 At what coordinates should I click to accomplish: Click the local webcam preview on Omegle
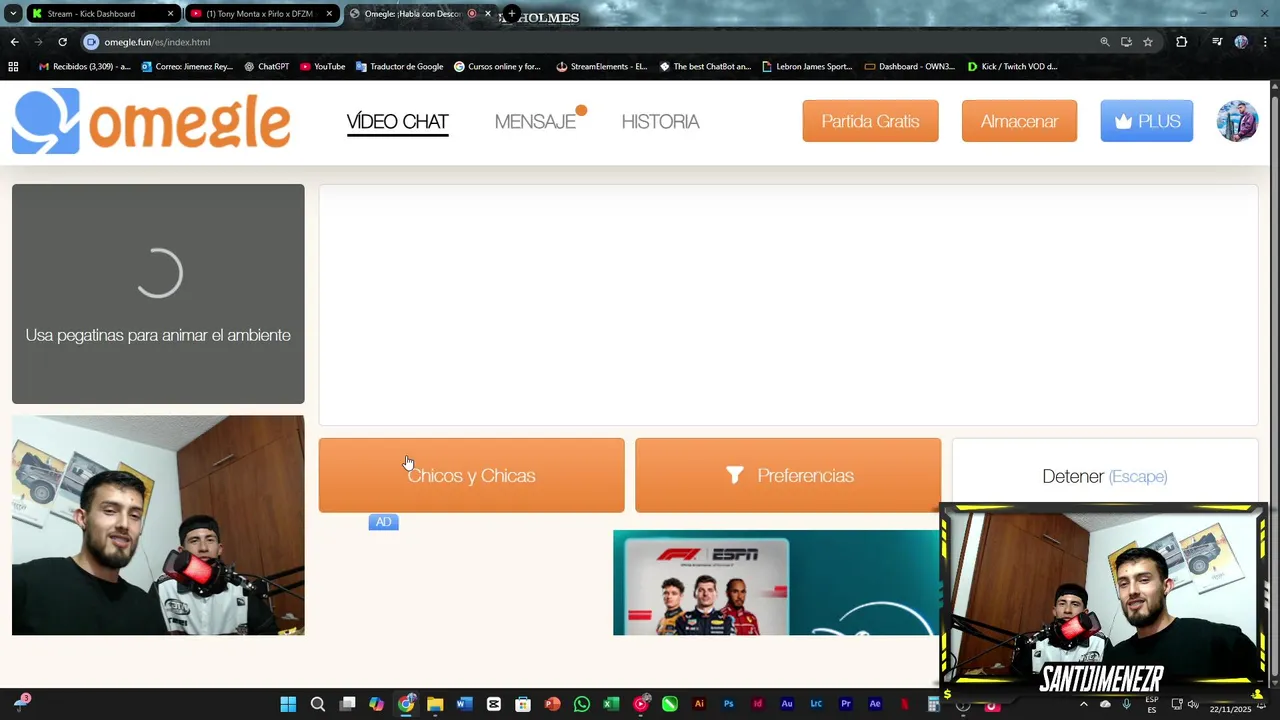pos(158,525)
